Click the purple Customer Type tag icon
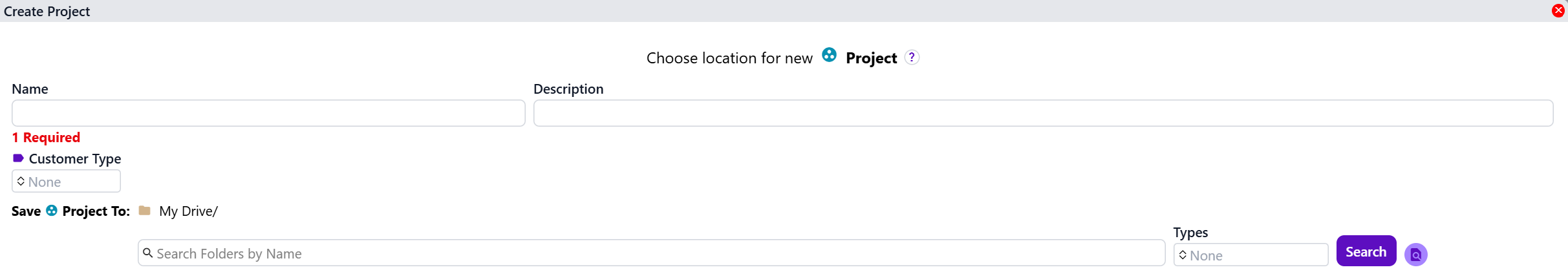This screenshot has width=1568, height=274. pyautogui.click(x=18, y=158)
